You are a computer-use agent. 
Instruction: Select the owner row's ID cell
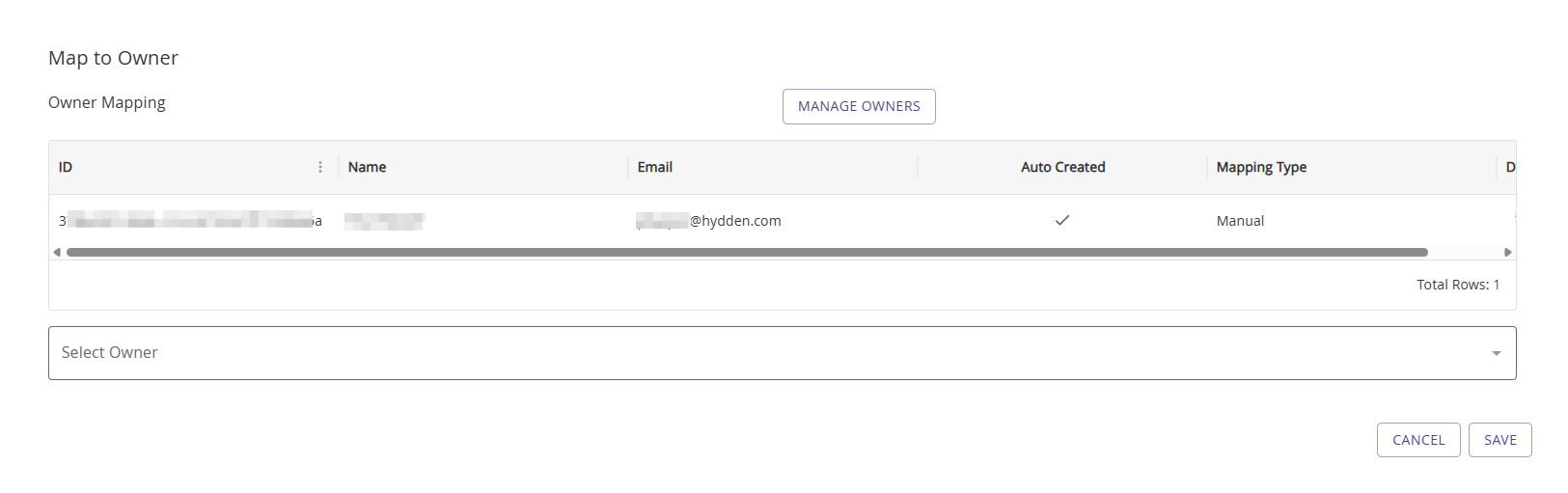click(190, 221)
